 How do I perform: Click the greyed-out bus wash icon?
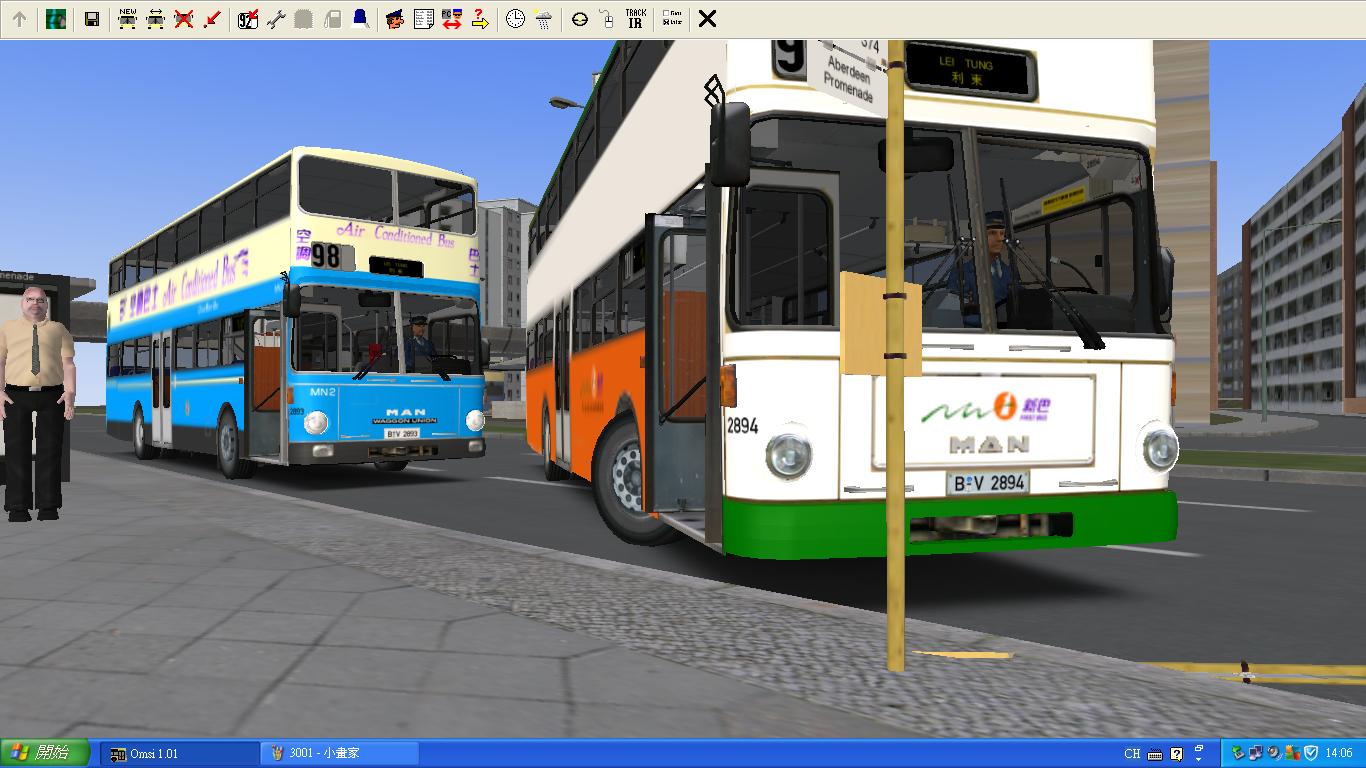pyautogui.click(x=304, y=19)
